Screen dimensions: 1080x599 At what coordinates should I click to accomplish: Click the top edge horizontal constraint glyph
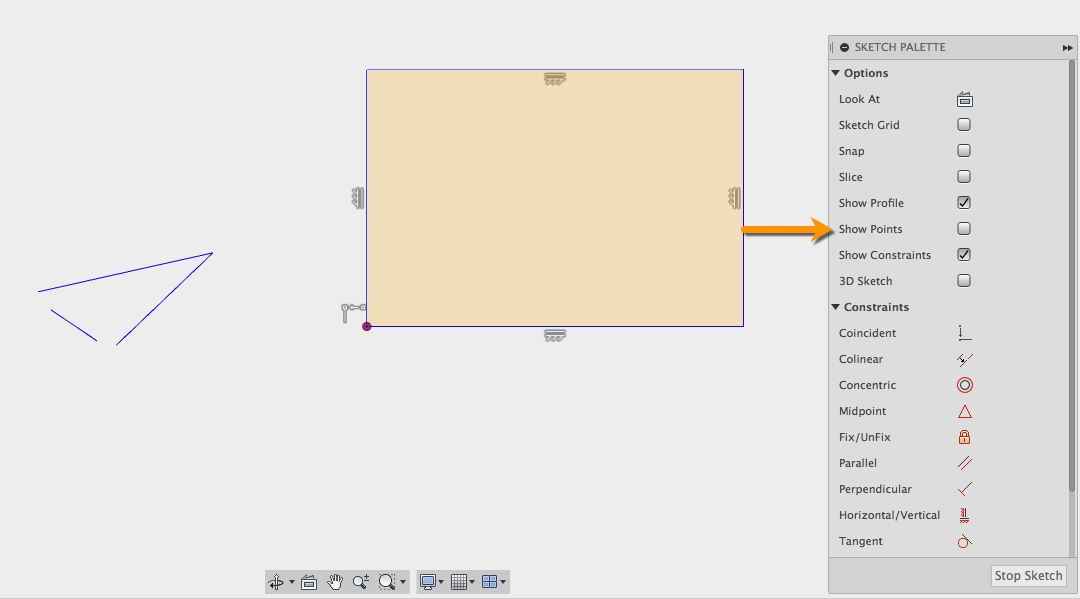point(555,79)
